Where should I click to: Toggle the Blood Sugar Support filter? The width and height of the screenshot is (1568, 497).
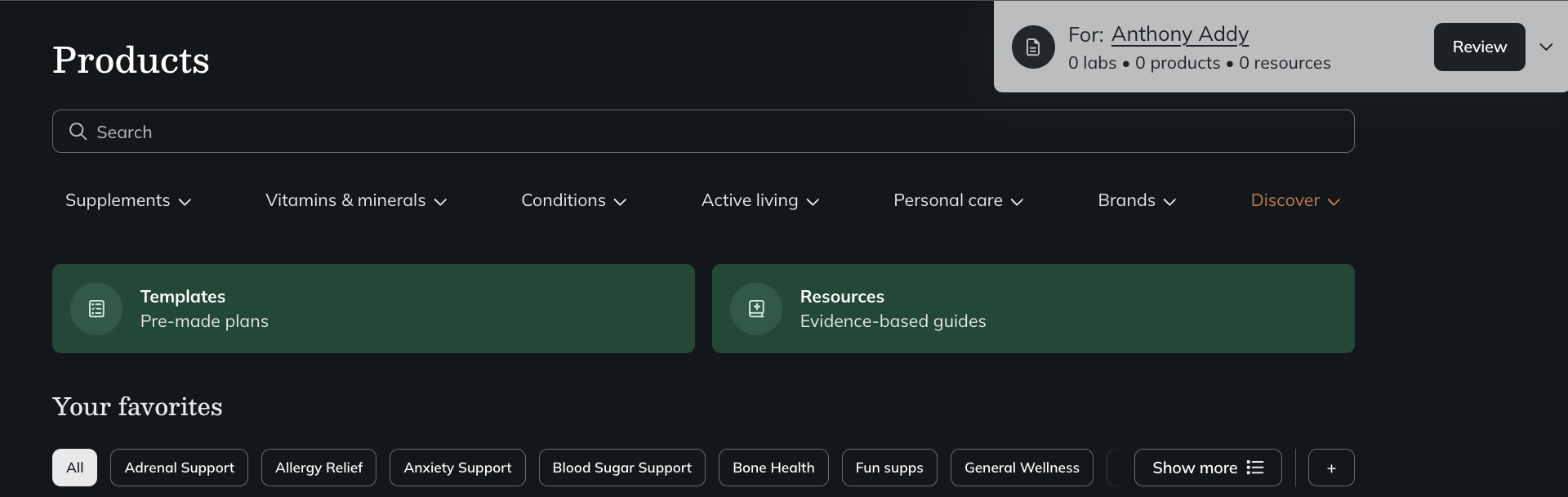click(621, 468)
